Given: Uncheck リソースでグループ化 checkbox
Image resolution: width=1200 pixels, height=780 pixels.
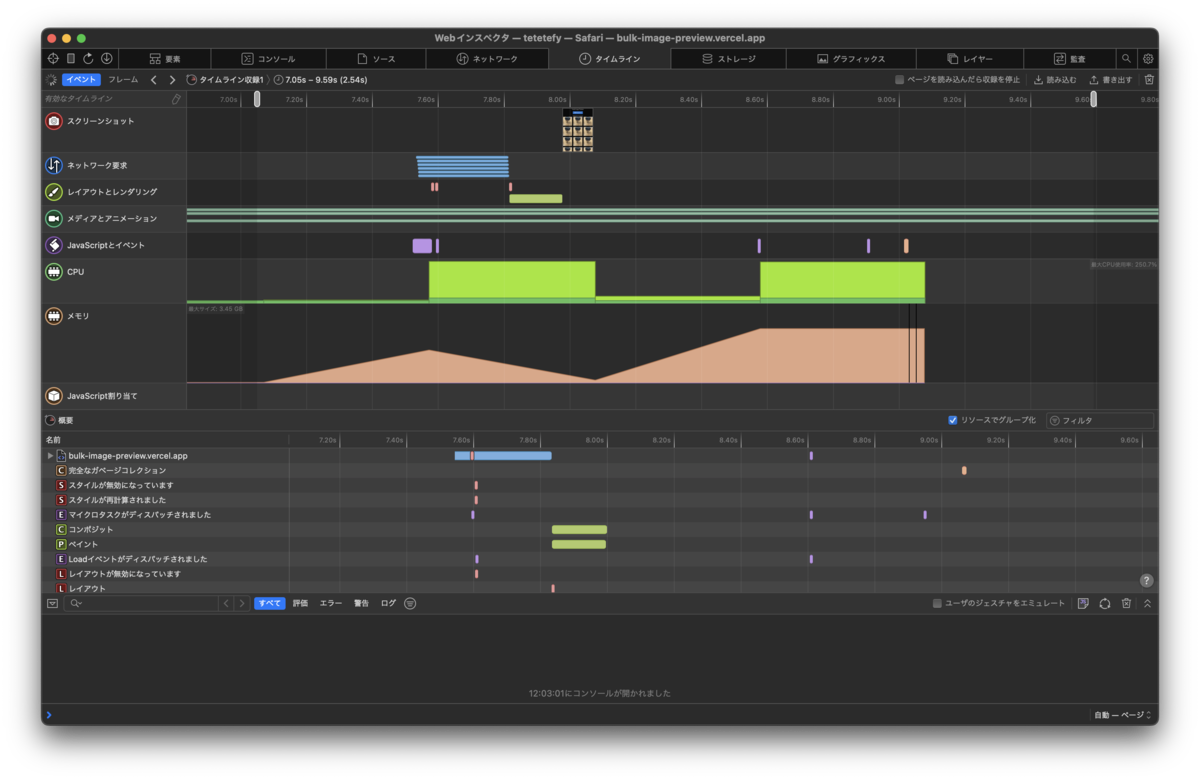Looking at the screenshot, I should pos(953,420).
